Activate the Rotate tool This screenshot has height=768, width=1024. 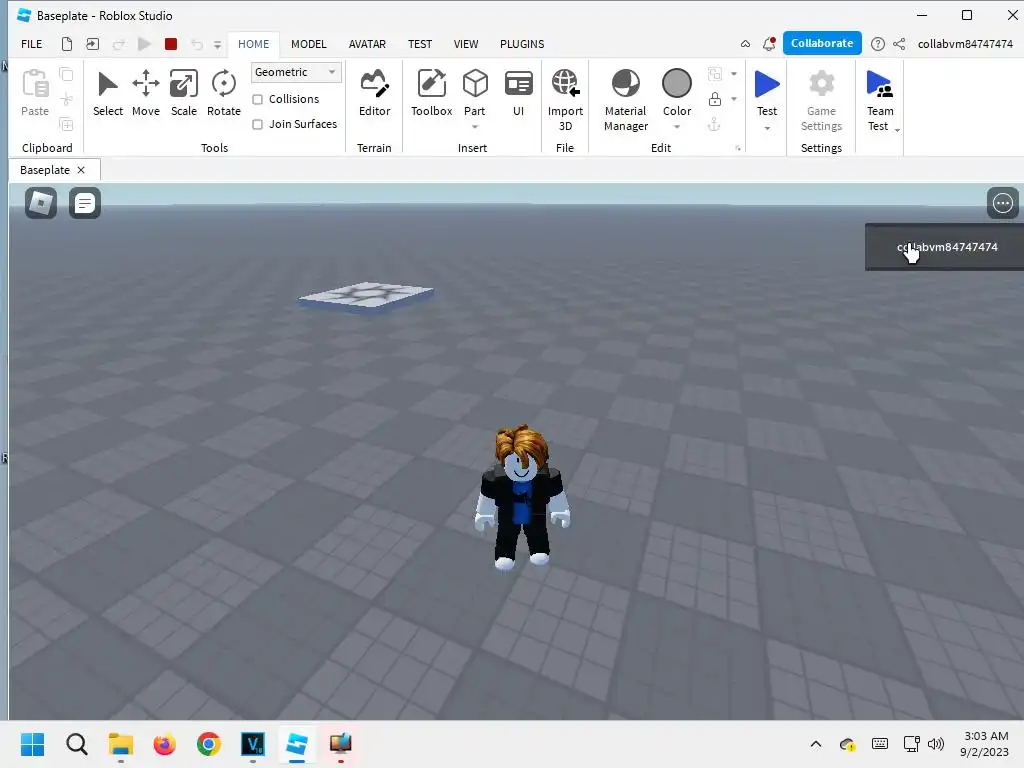pos(223,94)
